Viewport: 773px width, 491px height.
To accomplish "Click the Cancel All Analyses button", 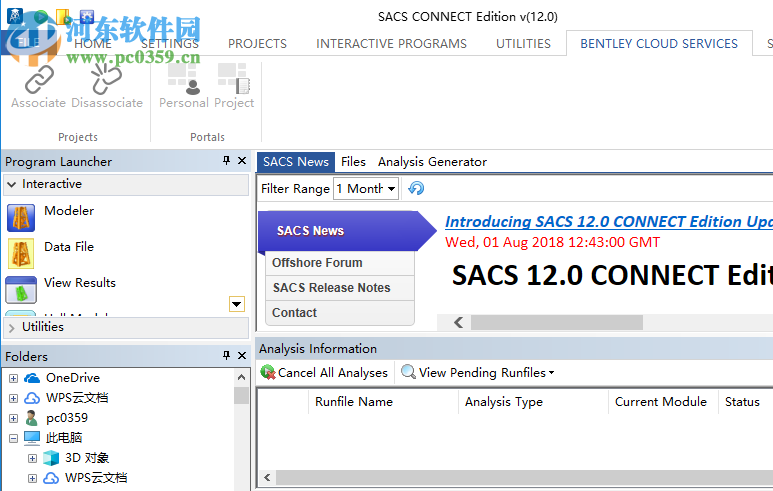I will (x=324, y=373).
